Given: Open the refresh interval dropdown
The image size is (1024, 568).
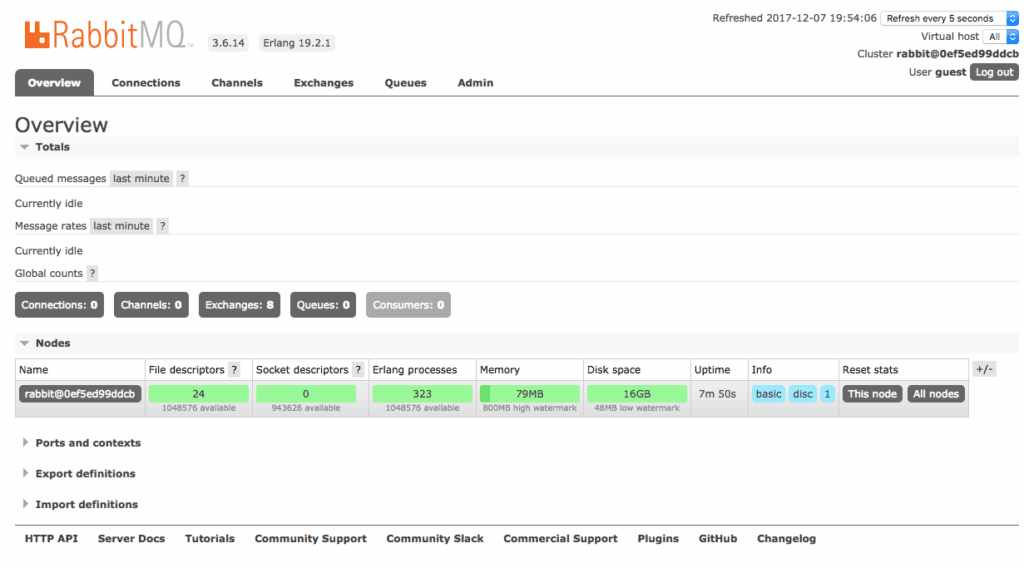Looking at the screenshot, I should tap(949, 18).
